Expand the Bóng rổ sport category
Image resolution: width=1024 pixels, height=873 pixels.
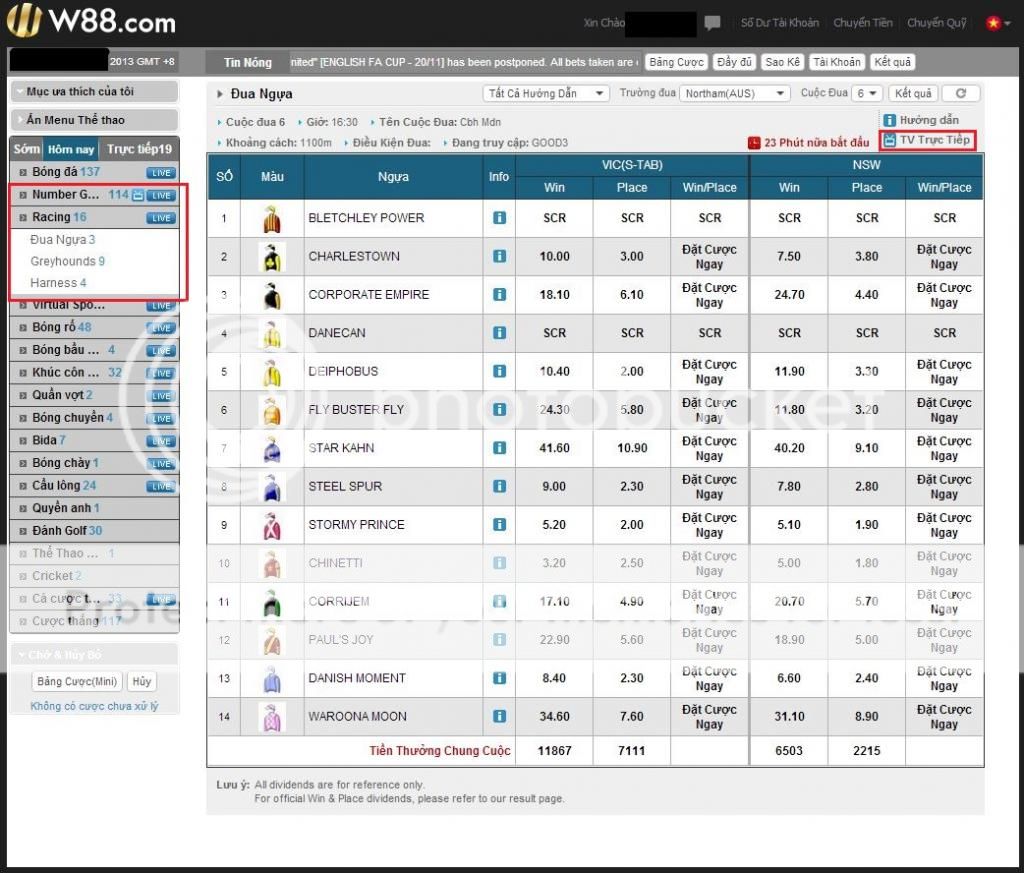pyautogui.click(x=62, y=327)
